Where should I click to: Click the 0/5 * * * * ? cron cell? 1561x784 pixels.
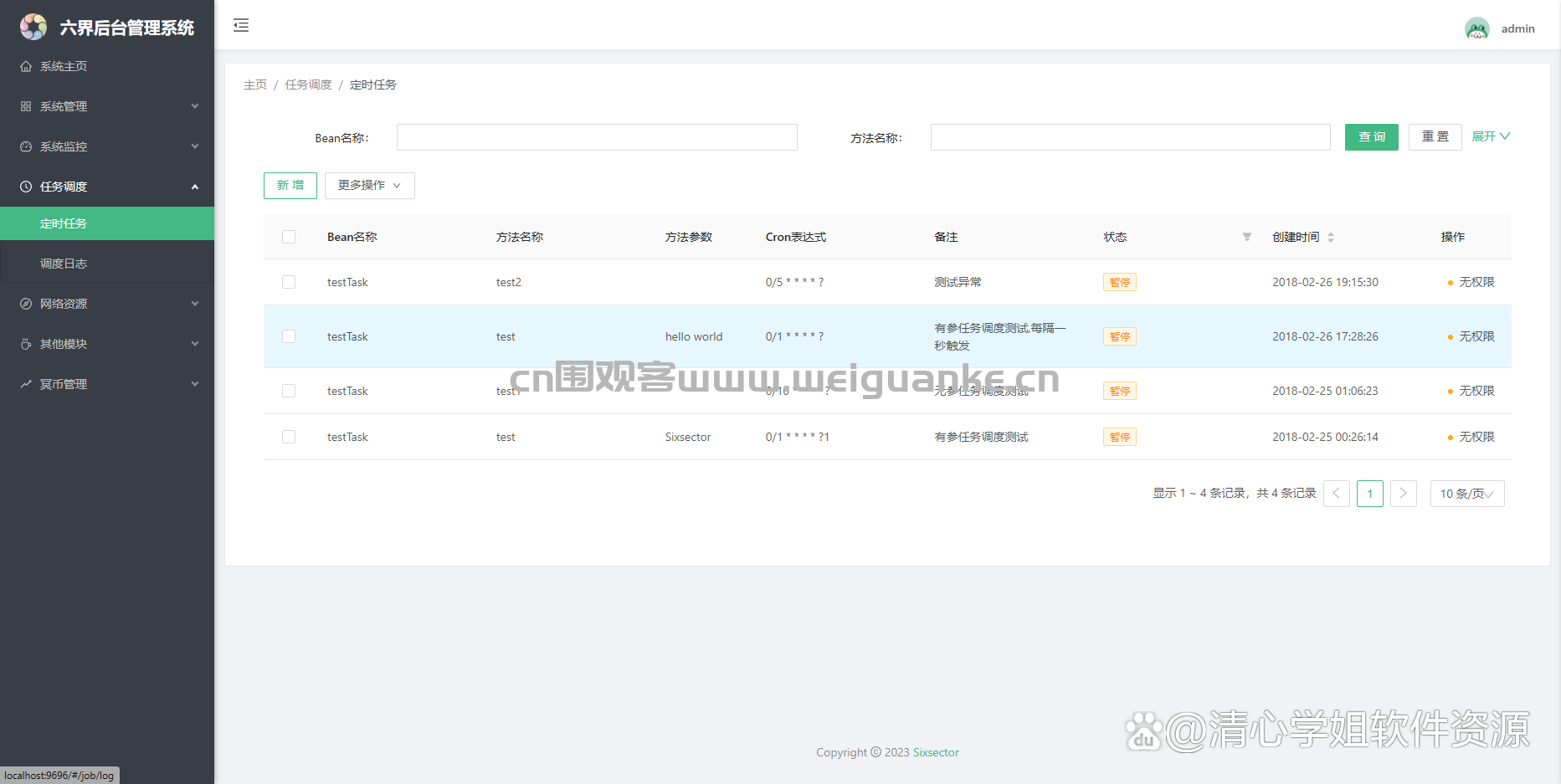[x=794, y=282]
